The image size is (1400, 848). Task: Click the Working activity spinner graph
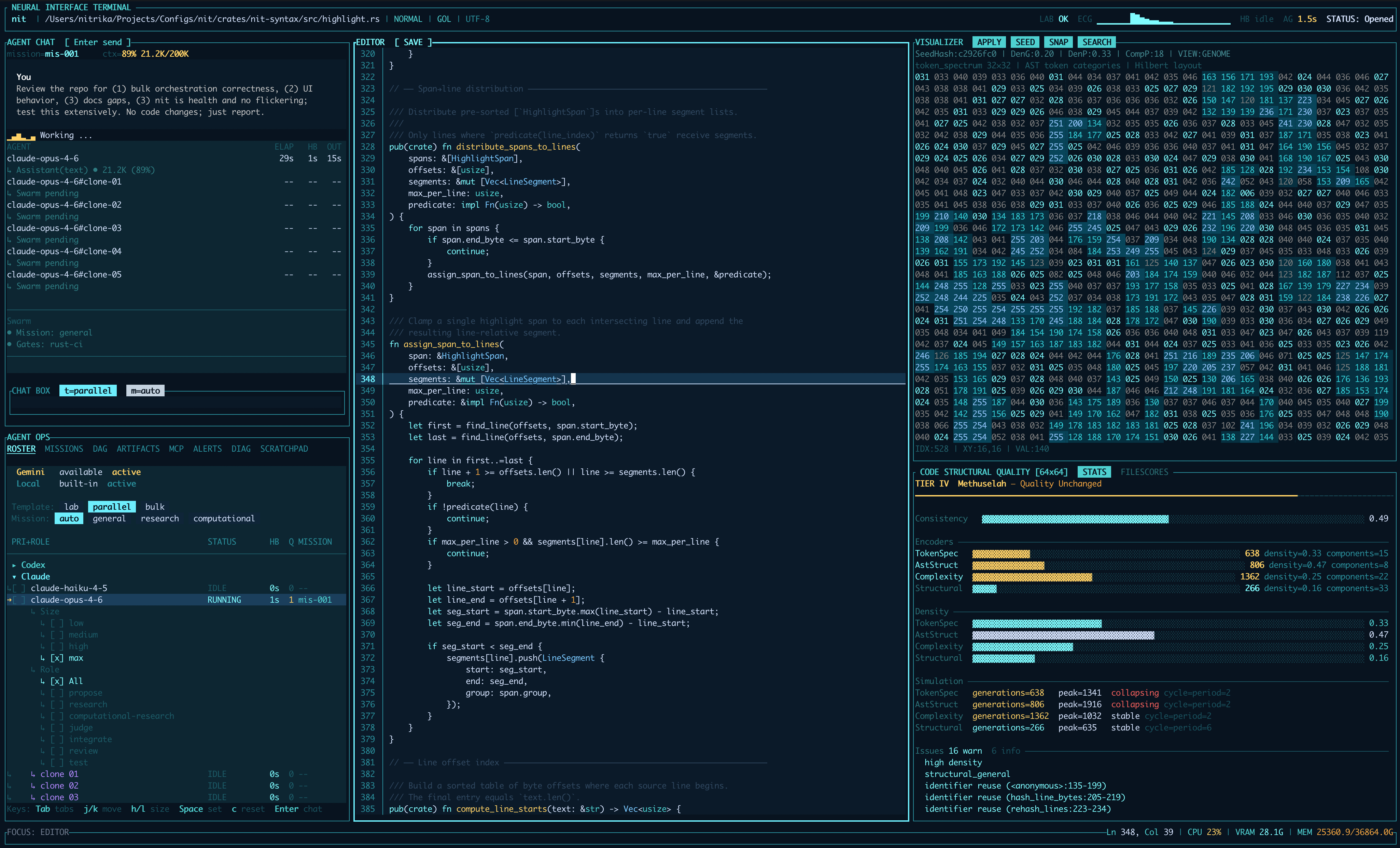21,136
